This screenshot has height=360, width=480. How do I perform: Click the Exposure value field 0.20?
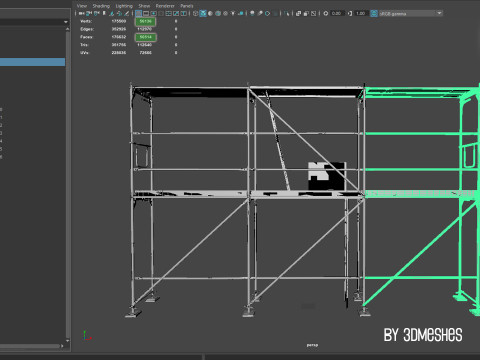(337, 13)
